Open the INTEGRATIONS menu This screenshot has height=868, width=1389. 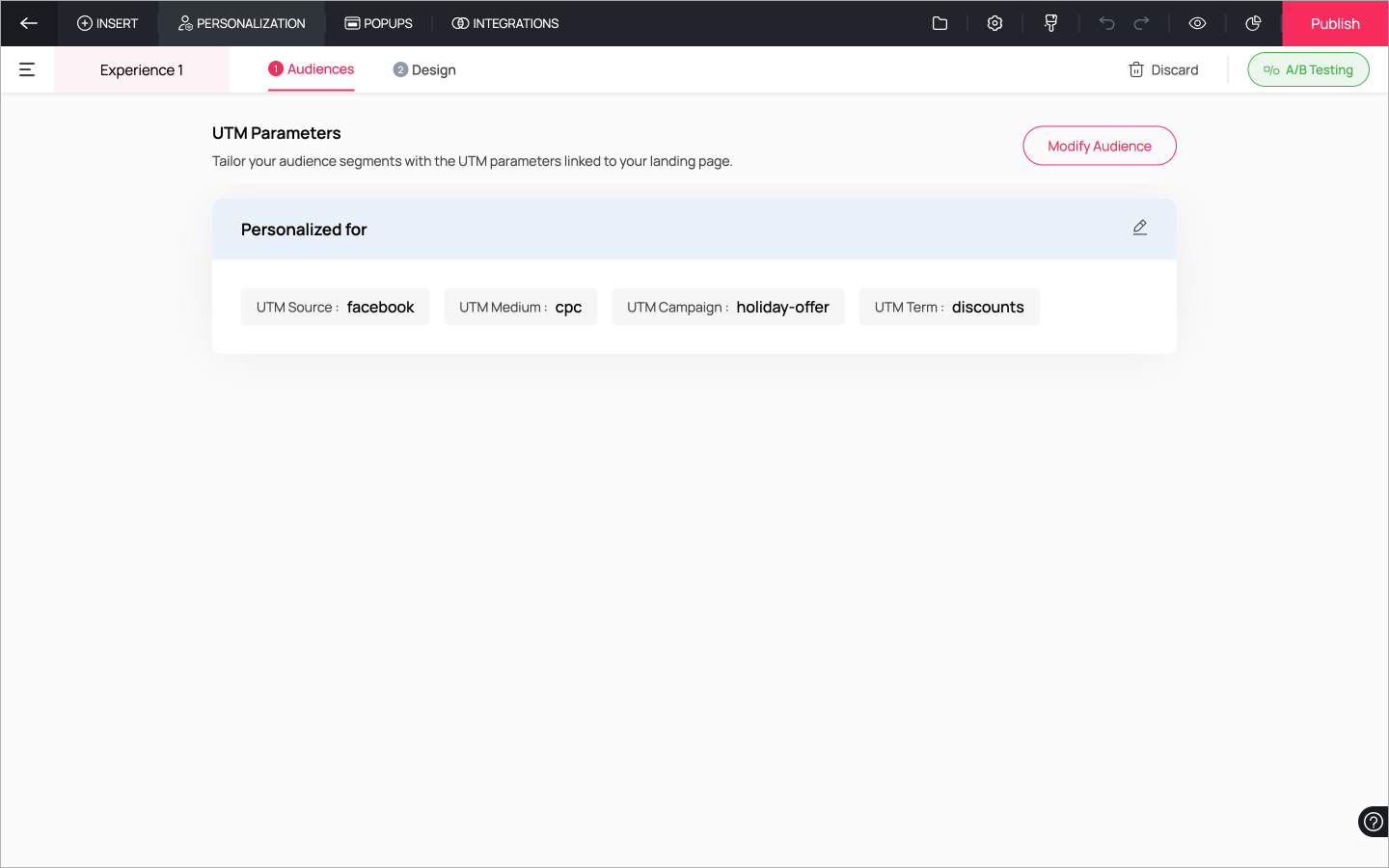coord(504,23)
